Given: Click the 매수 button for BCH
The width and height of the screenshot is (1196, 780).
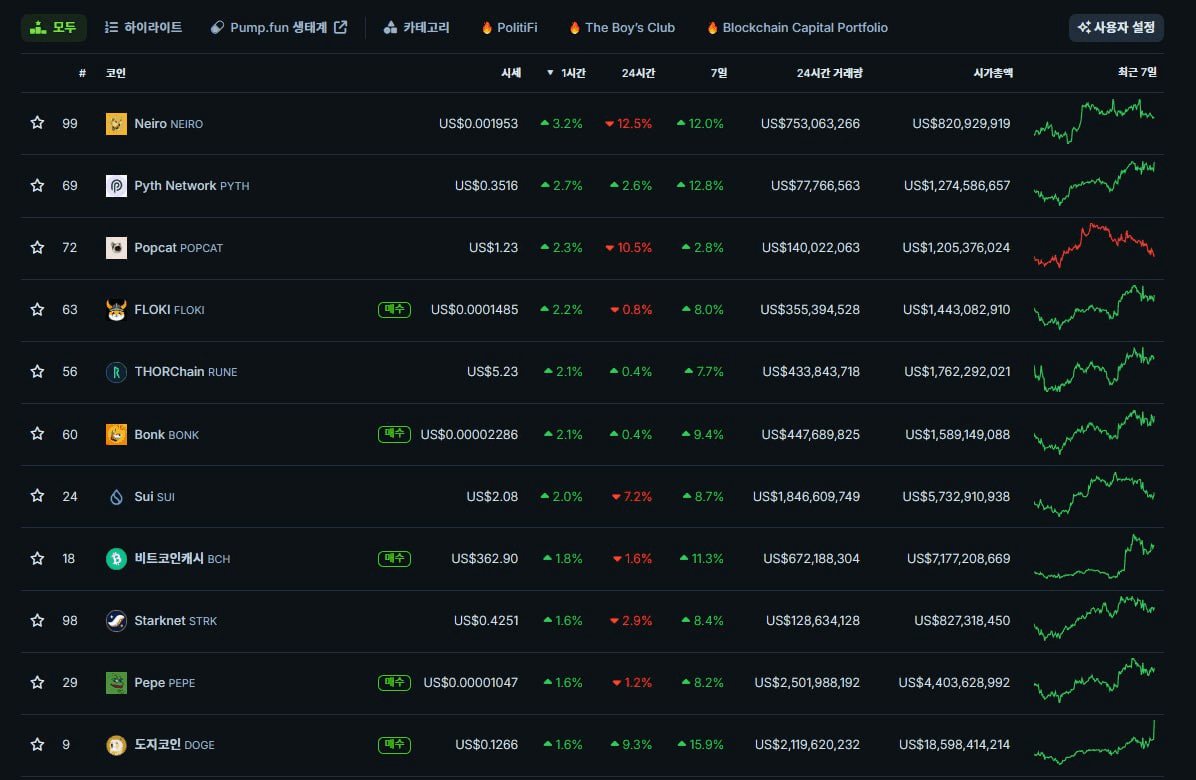Looking at the screenshot, I should click(x=394, y=558).
